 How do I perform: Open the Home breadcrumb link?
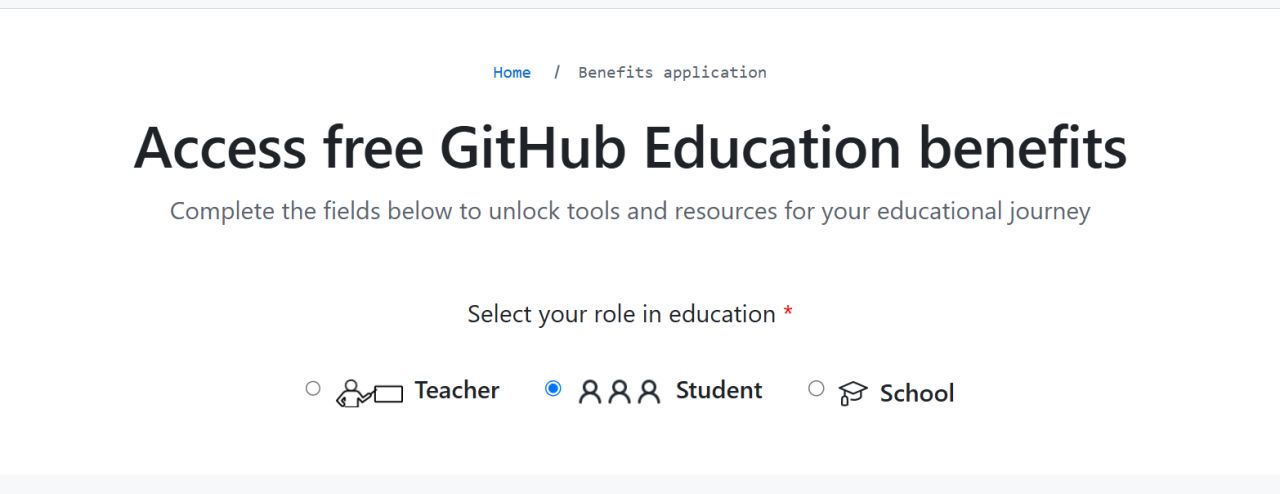512,73
